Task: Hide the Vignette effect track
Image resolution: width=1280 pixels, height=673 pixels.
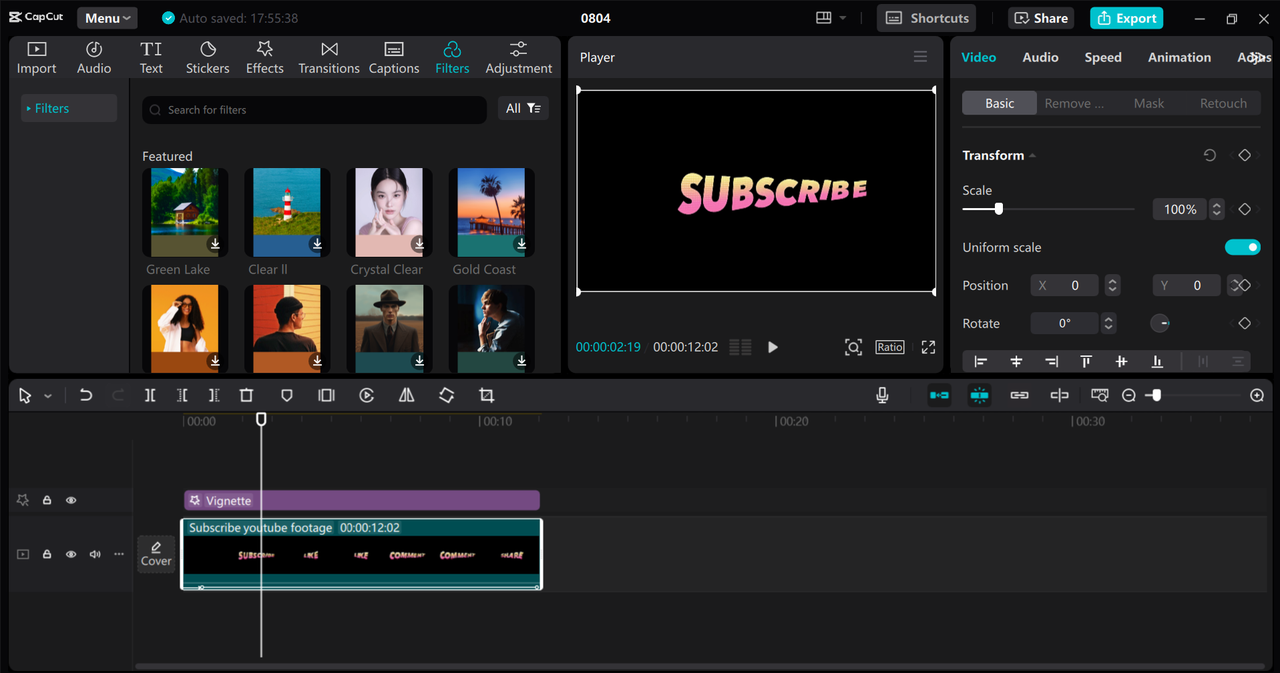Action: (x=71, y=500)
